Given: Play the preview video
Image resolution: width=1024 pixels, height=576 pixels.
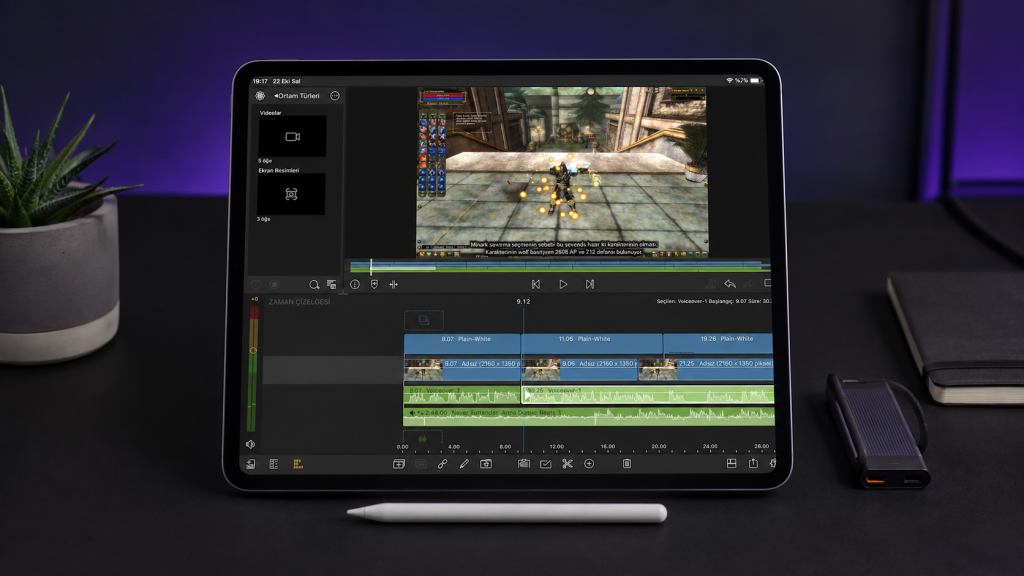Looking at the screenshot, I should [x=563, y=284].
